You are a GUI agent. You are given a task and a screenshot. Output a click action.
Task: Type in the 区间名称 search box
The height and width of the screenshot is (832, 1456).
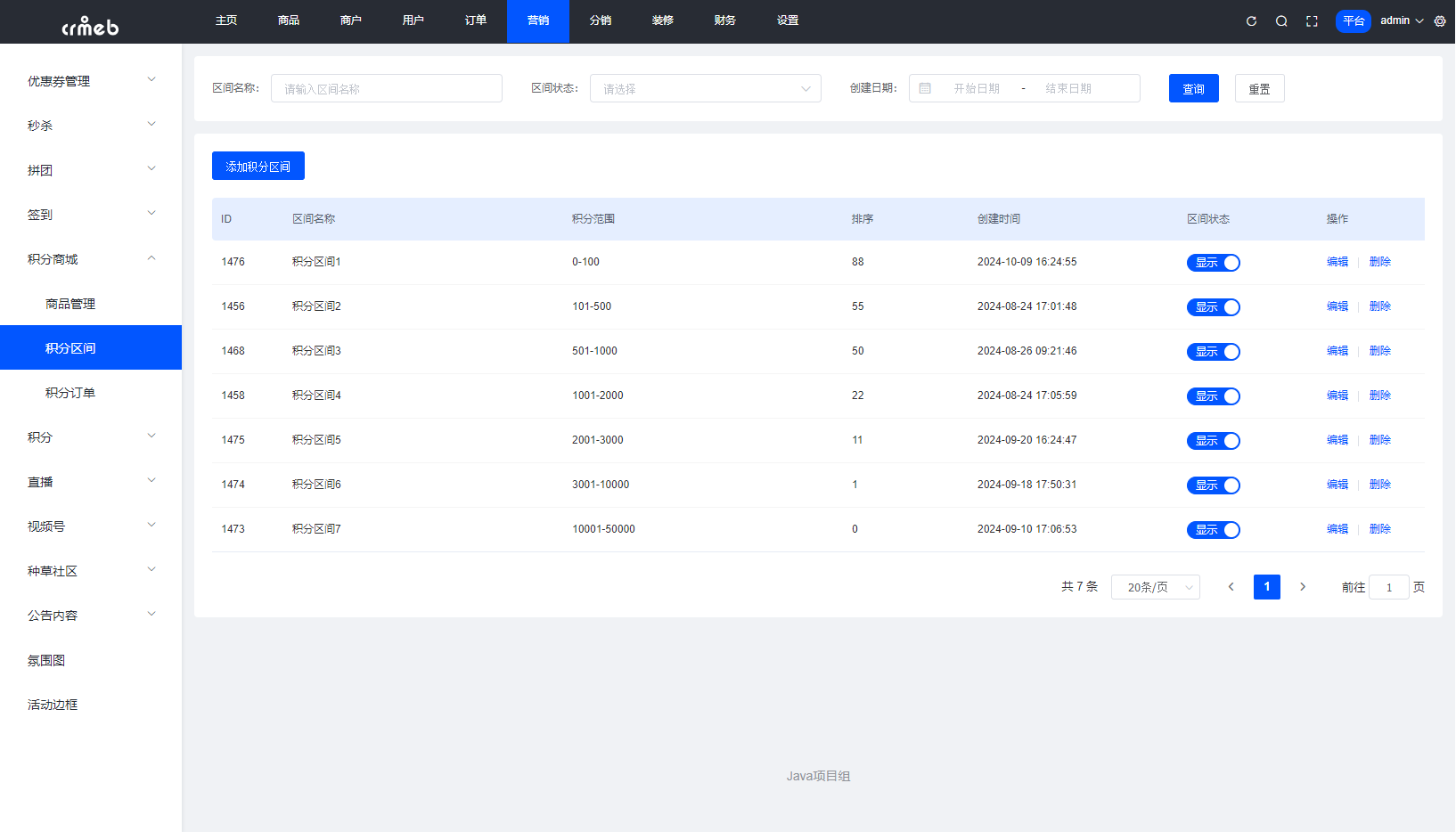coord(386,87)
